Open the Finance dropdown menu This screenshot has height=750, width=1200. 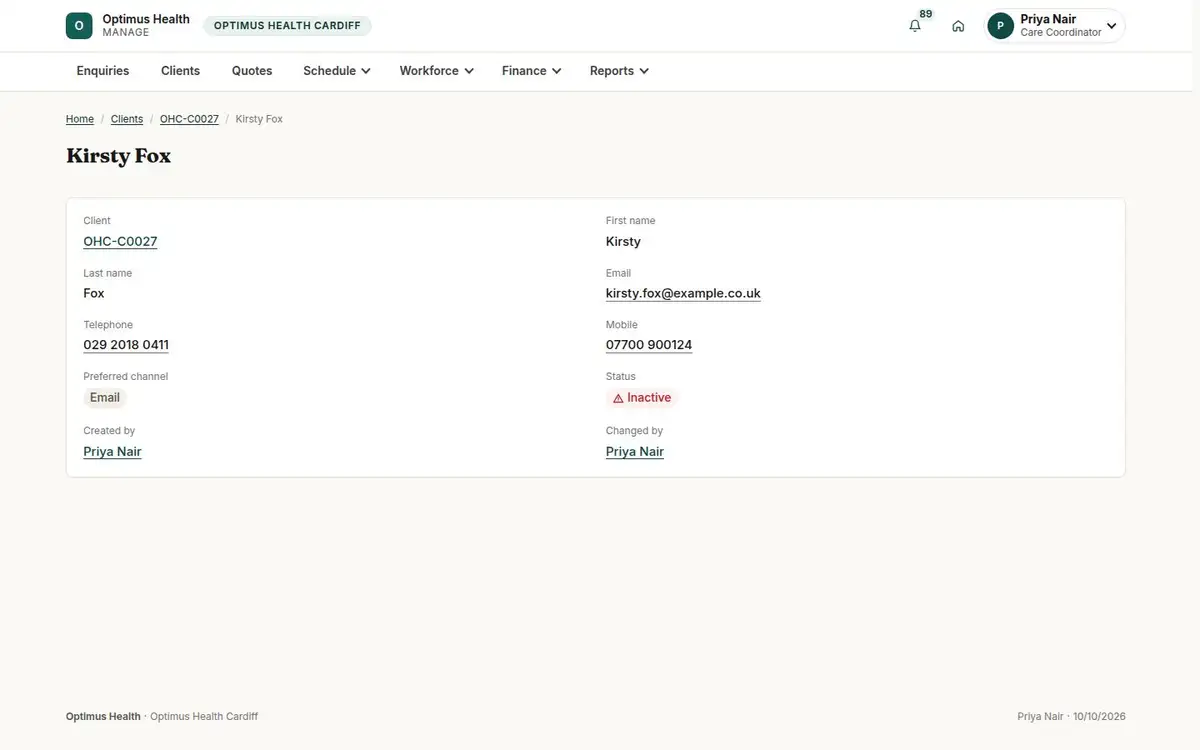click(x=531, y=71)
